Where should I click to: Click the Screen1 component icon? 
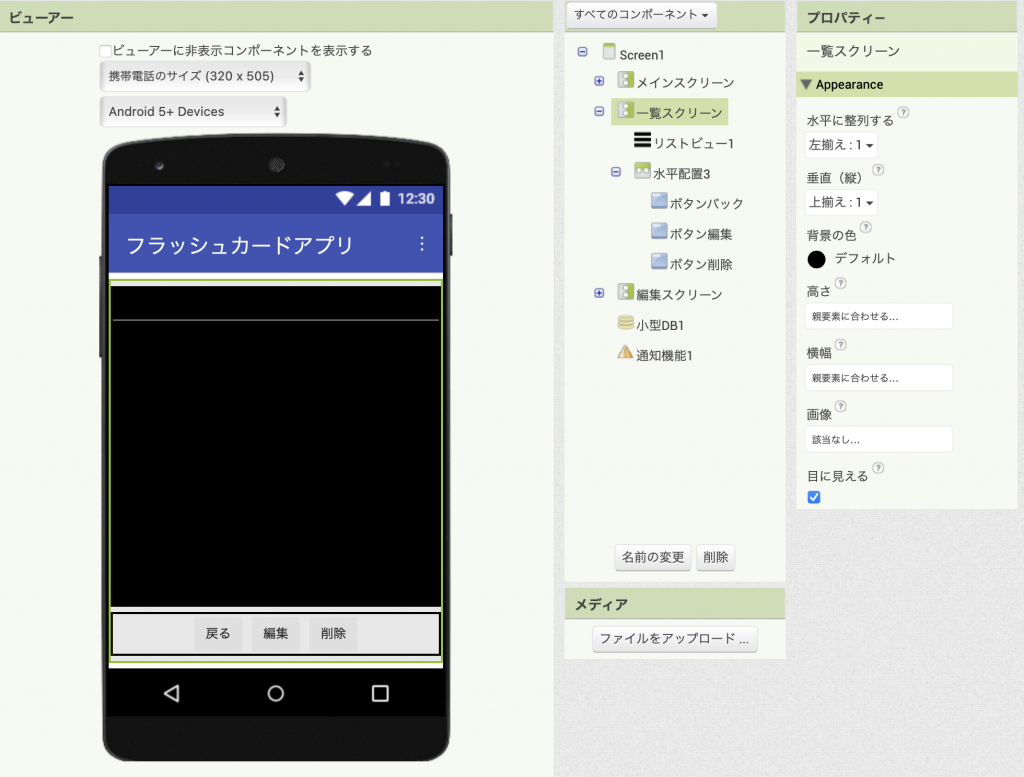pos(609,52)
